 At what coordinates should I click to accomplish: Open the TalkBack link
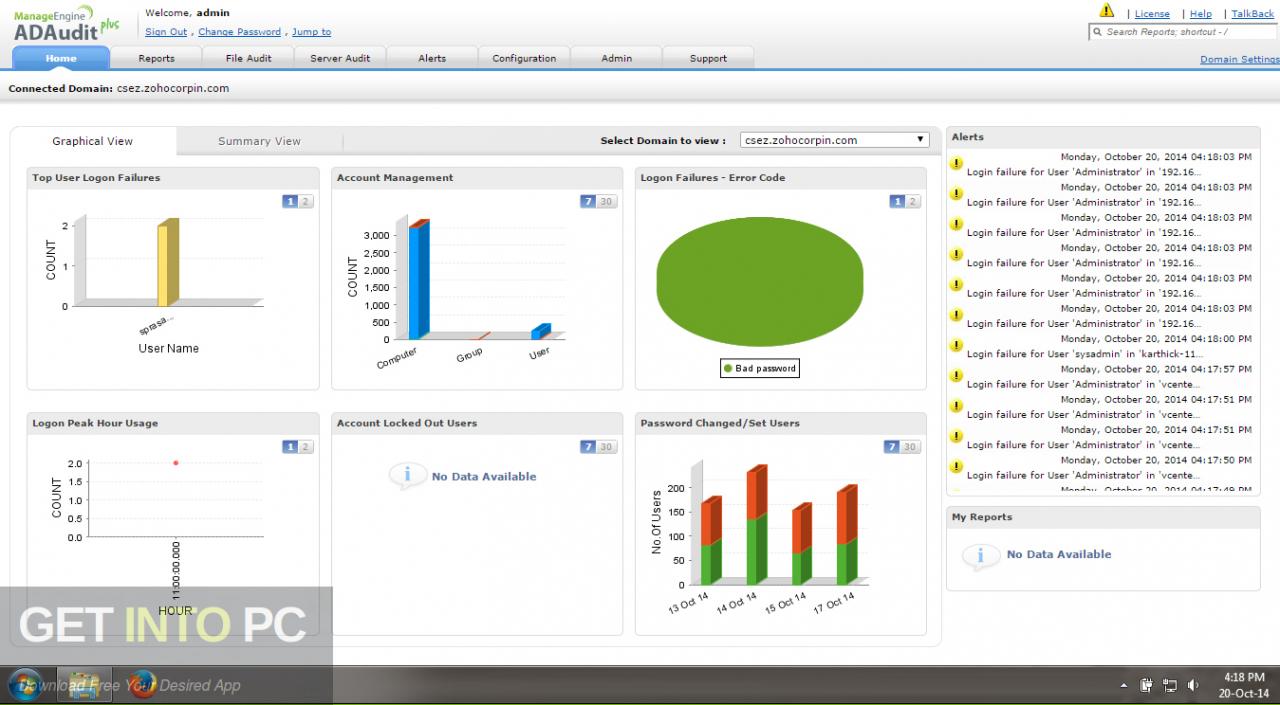(1252, 14)
